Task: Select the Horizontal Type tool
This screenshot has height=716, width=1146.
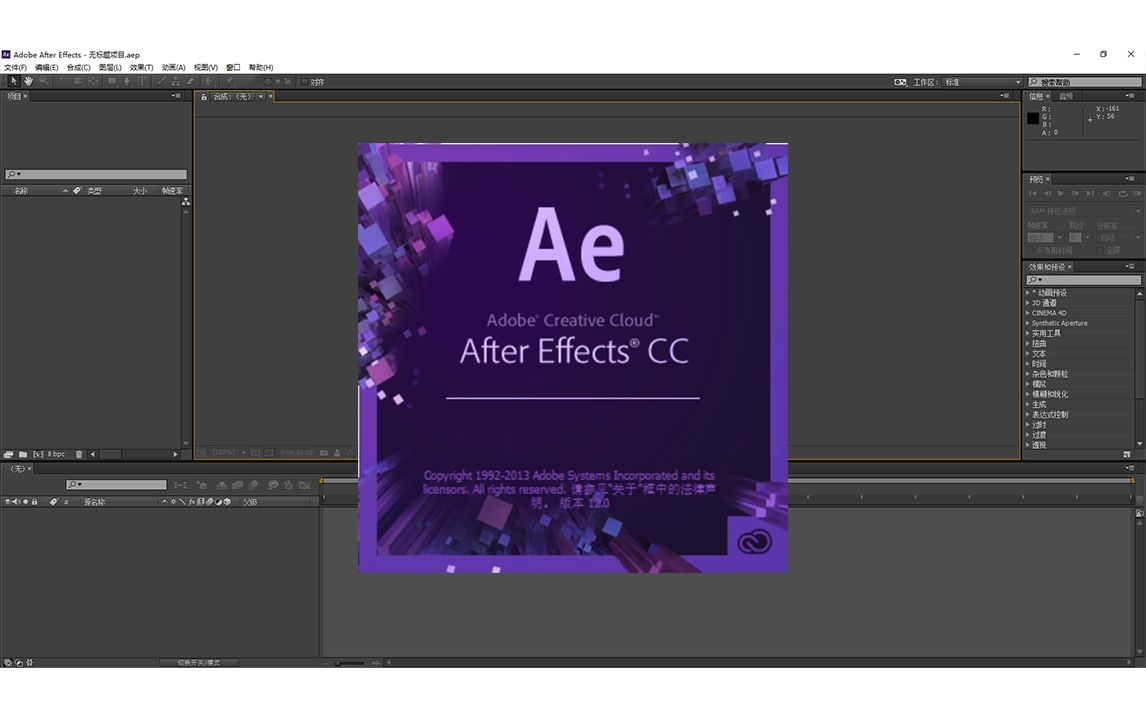Action: pyautogui.click(x=142, y=81)
